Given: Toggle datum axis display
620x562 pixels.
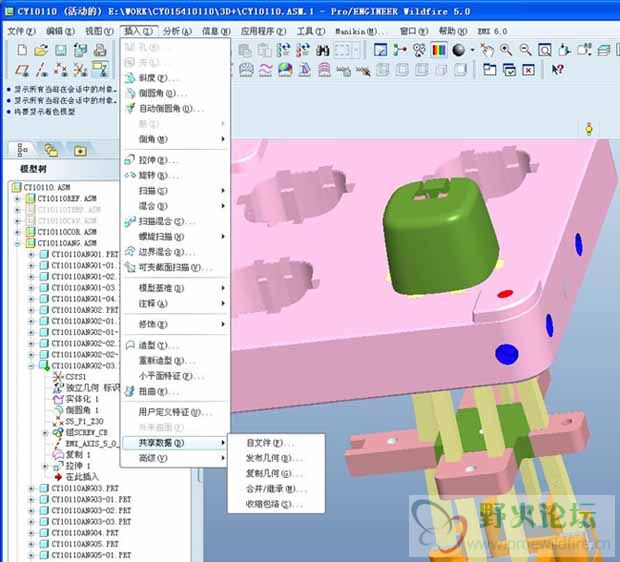Looking at the screenshot, I should point(42,70).
